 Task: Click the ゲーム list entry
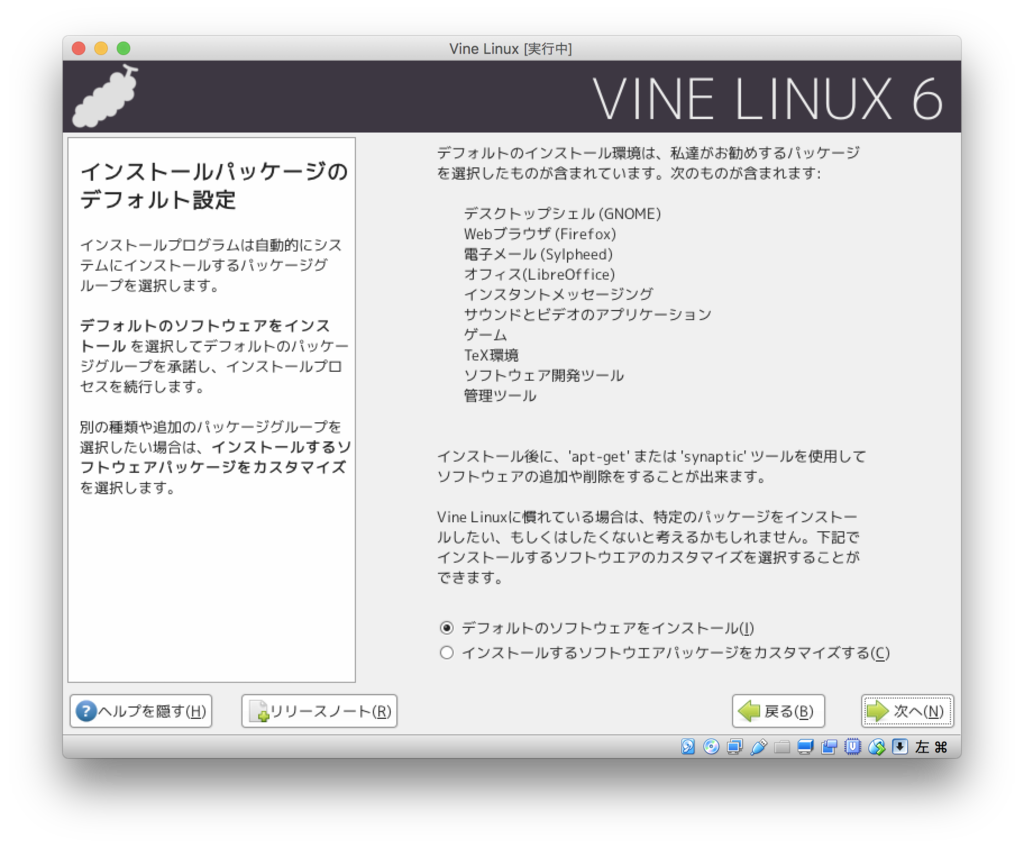[485, 335]
